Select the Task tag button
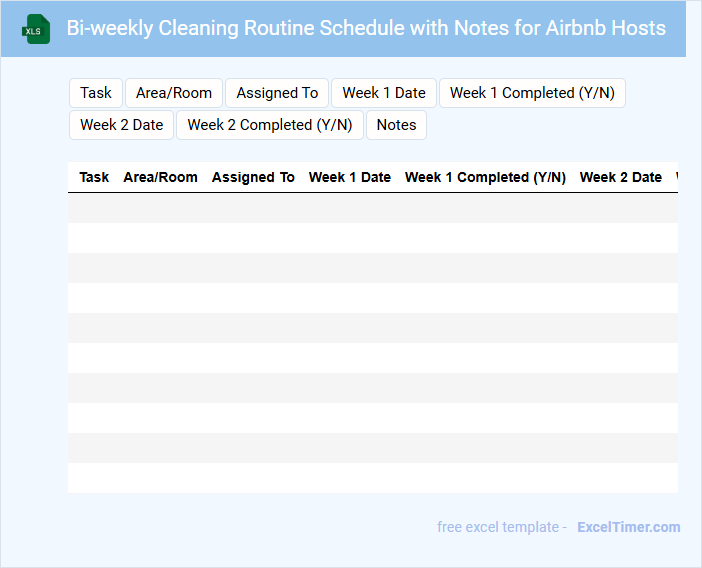 (96, 93)
